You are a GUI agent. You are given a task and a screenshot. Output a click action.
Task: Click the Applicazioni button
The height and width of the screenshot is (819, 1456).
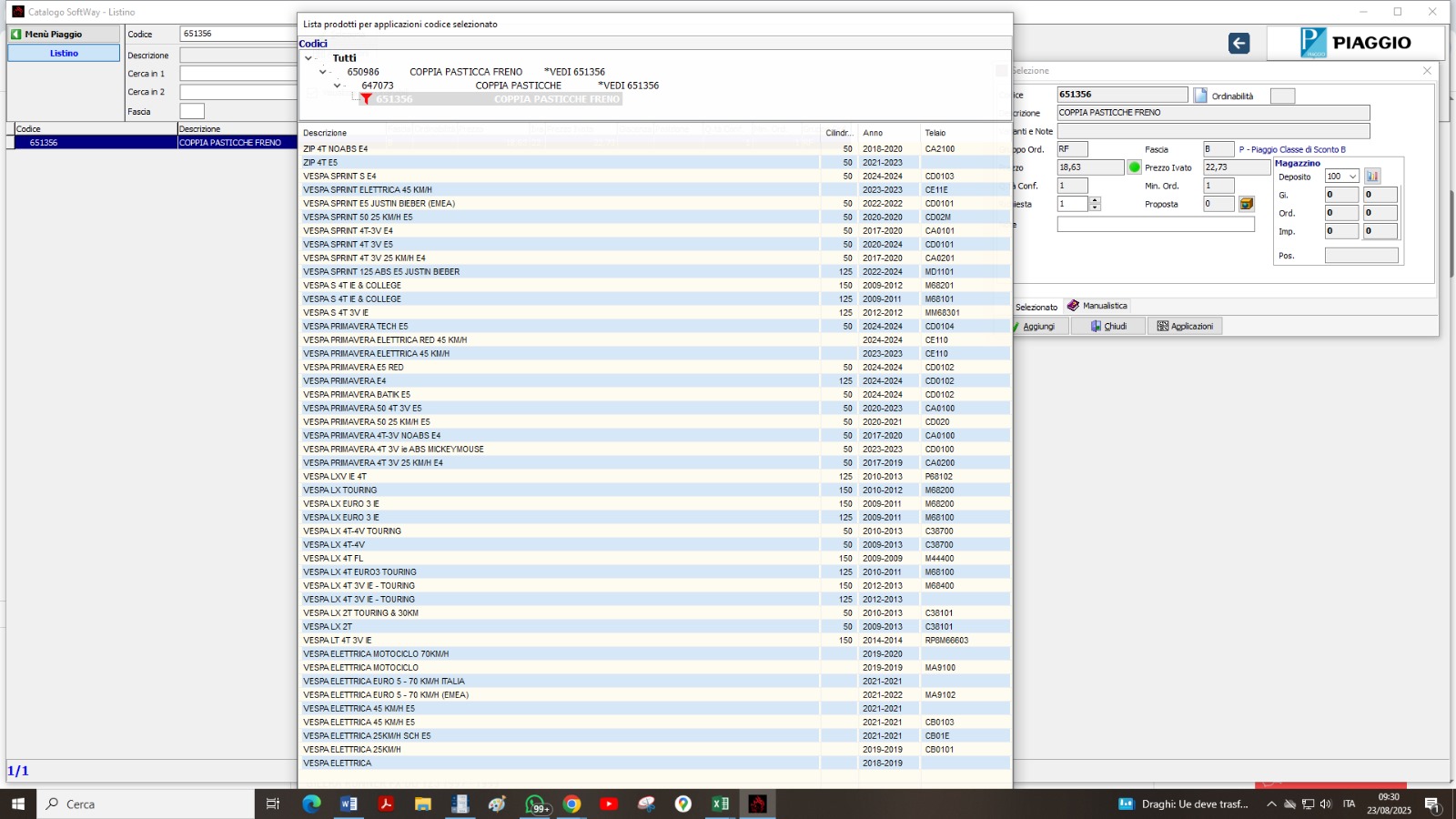[x=1185, y=326]
